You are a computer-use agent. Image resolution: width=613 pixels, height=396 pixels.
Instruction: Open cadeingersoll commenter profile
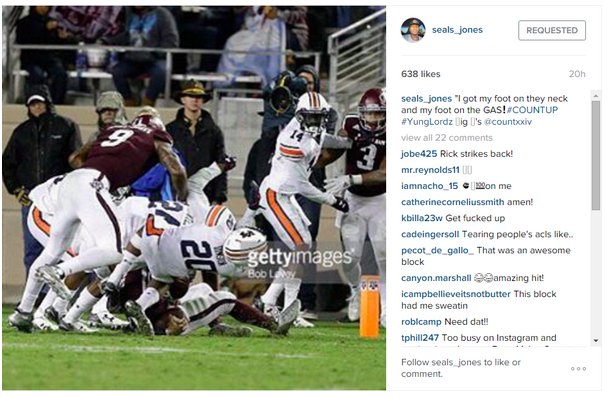430,234
